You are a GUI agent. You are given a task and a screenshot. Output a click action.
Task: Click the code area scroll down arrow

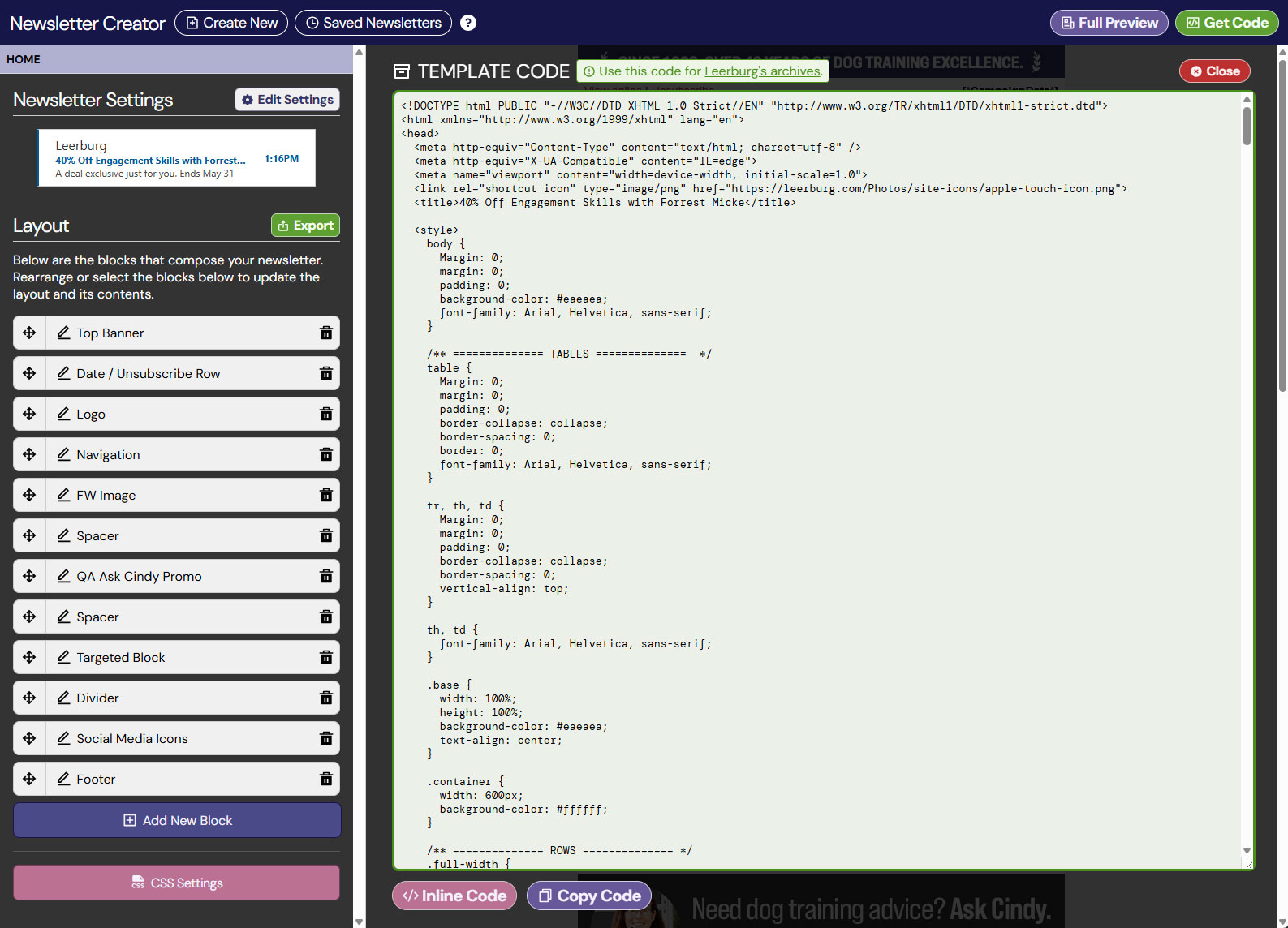tap(1247, 851)
